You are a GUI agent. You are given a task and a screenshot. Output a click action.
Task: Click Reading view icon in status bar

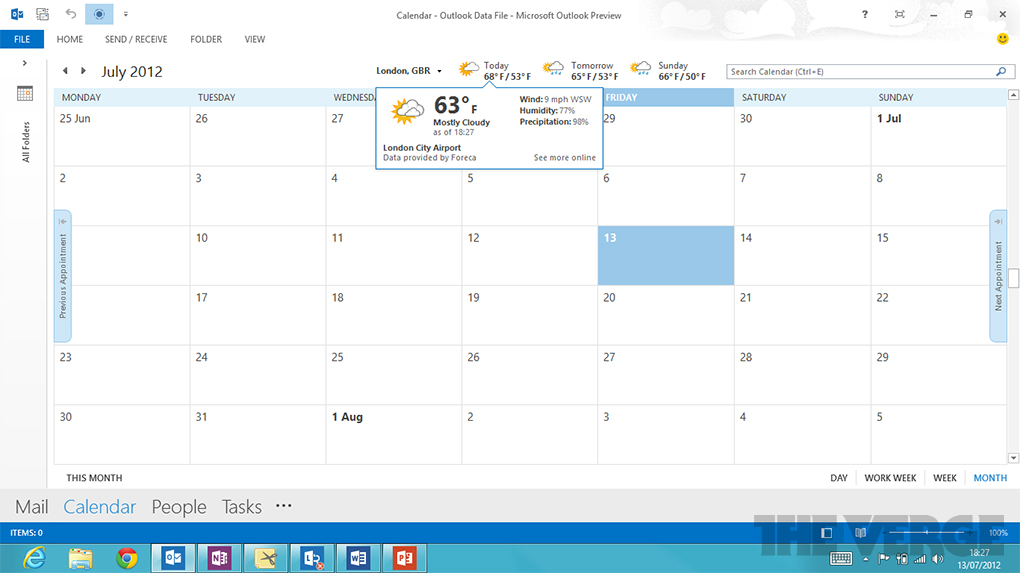point(861,533)
